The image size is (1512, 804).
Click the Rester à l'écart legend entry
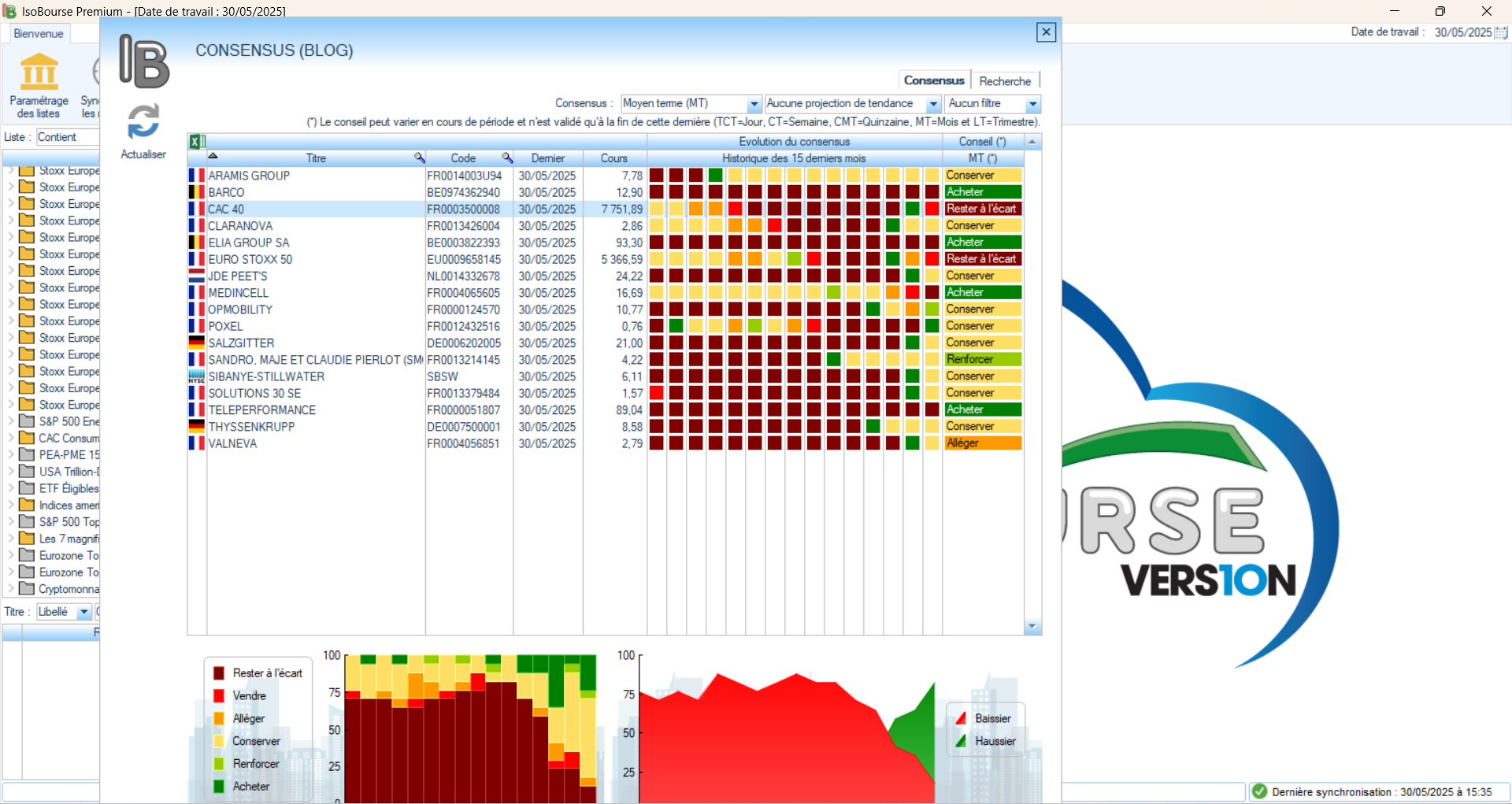click(258, 673)
